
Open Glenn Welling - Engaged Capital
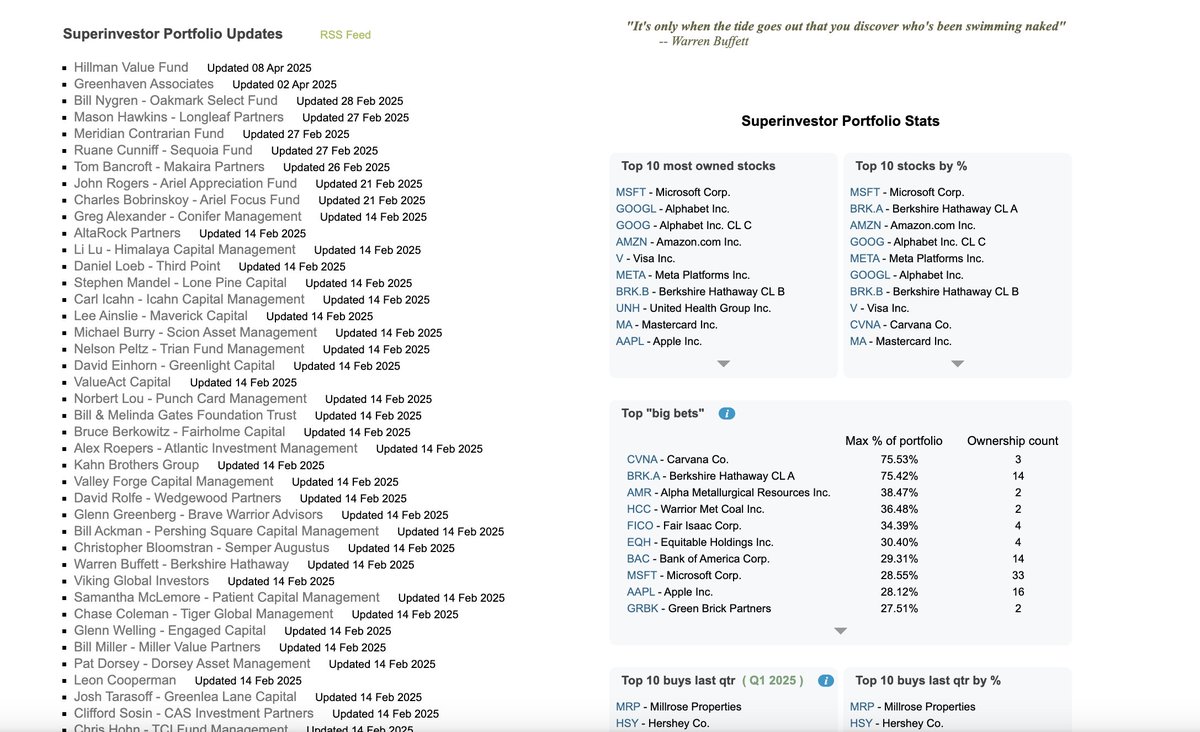coord(170,630)
